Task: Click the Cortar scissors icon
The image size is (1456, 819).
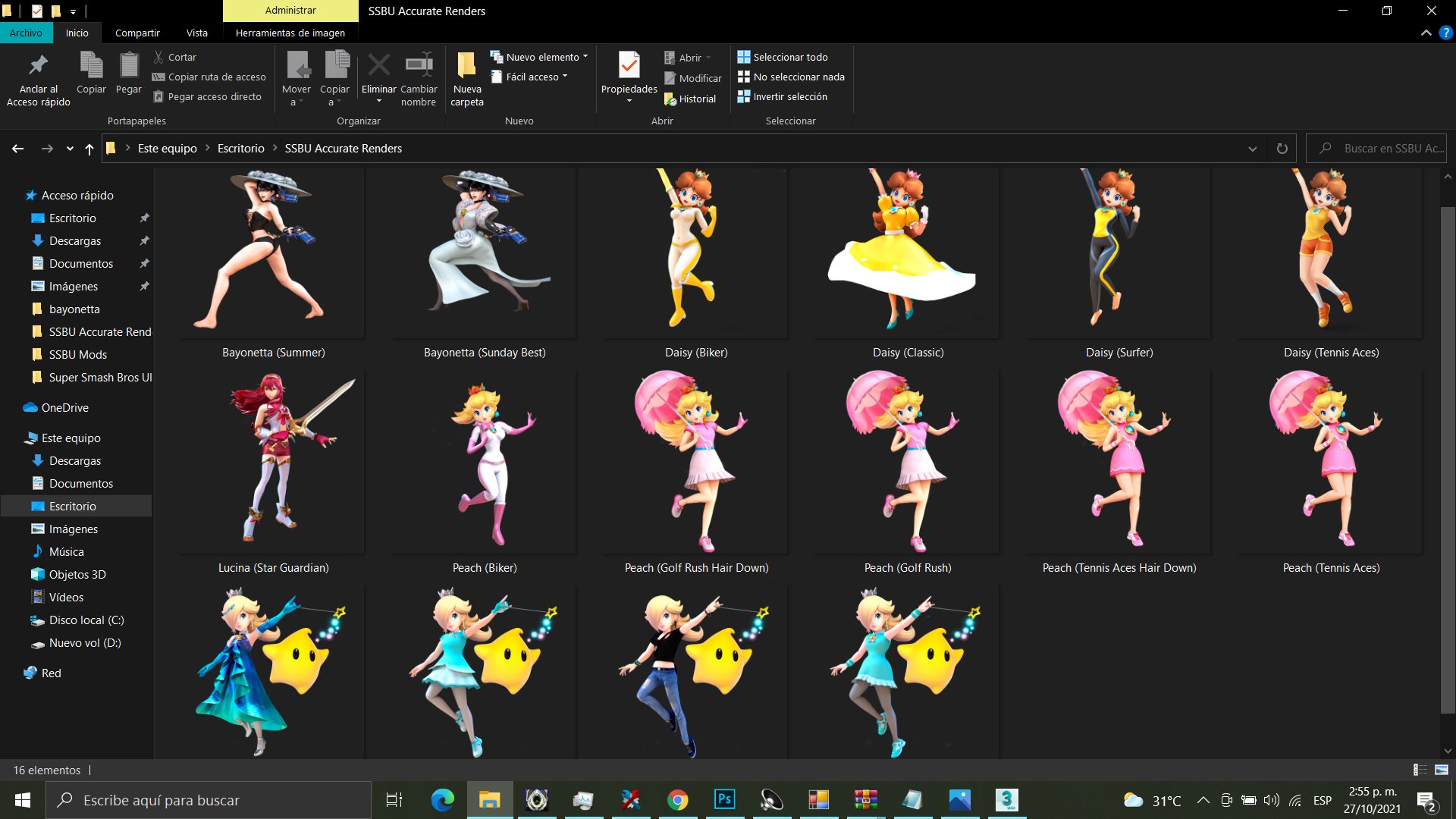Action: tap(159, 56)
